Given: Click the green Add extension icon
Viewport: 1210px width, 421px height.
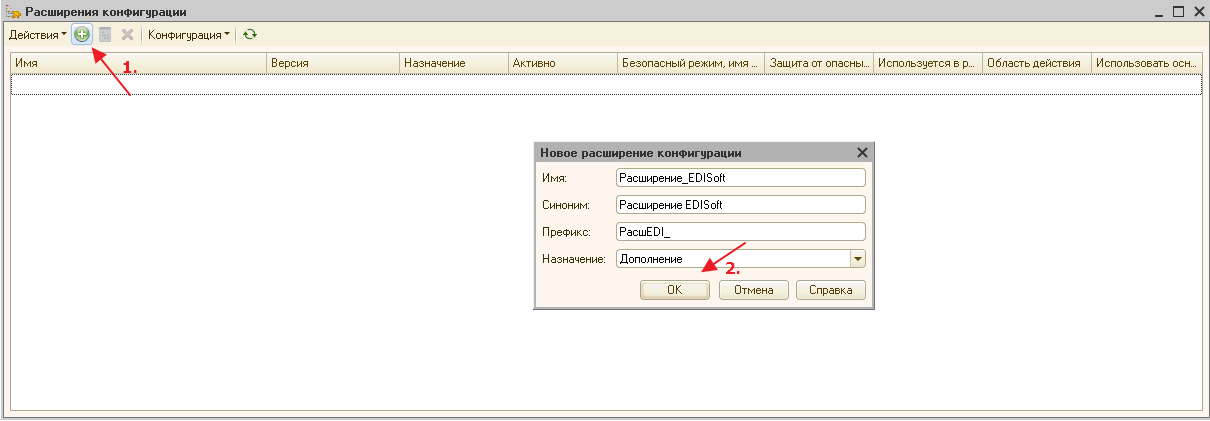Looking at the screenshot, I should point(81,34).
